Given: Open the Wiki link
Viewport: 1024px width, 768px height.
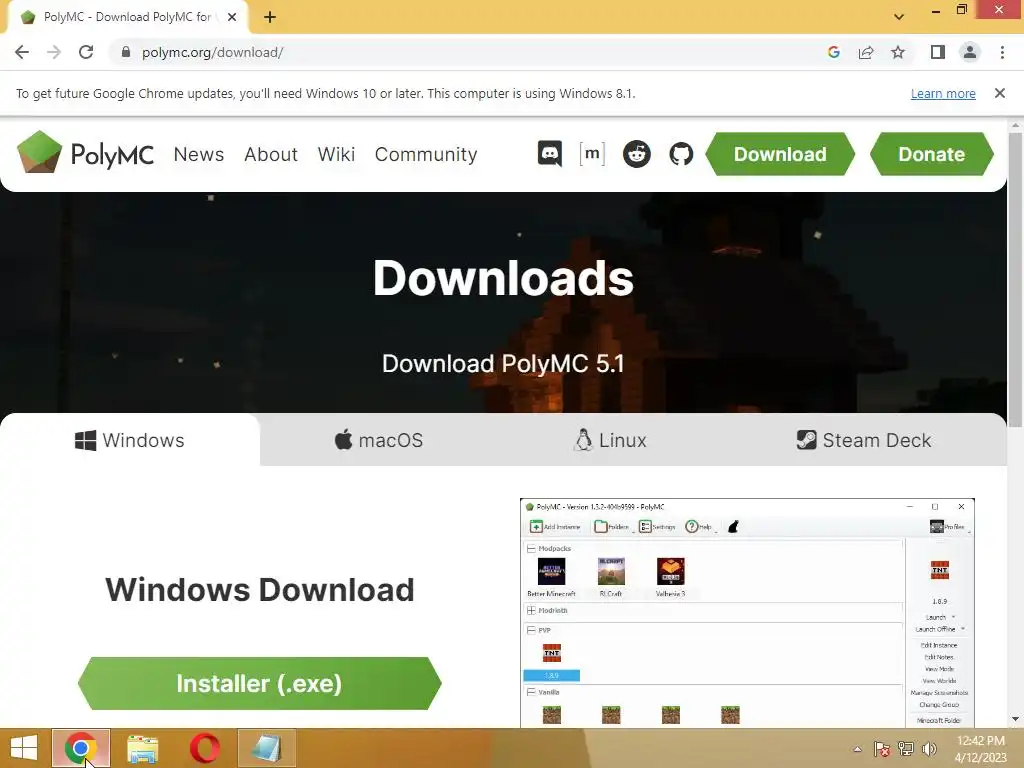Looking at the screenshot, I should coord(336,154).
